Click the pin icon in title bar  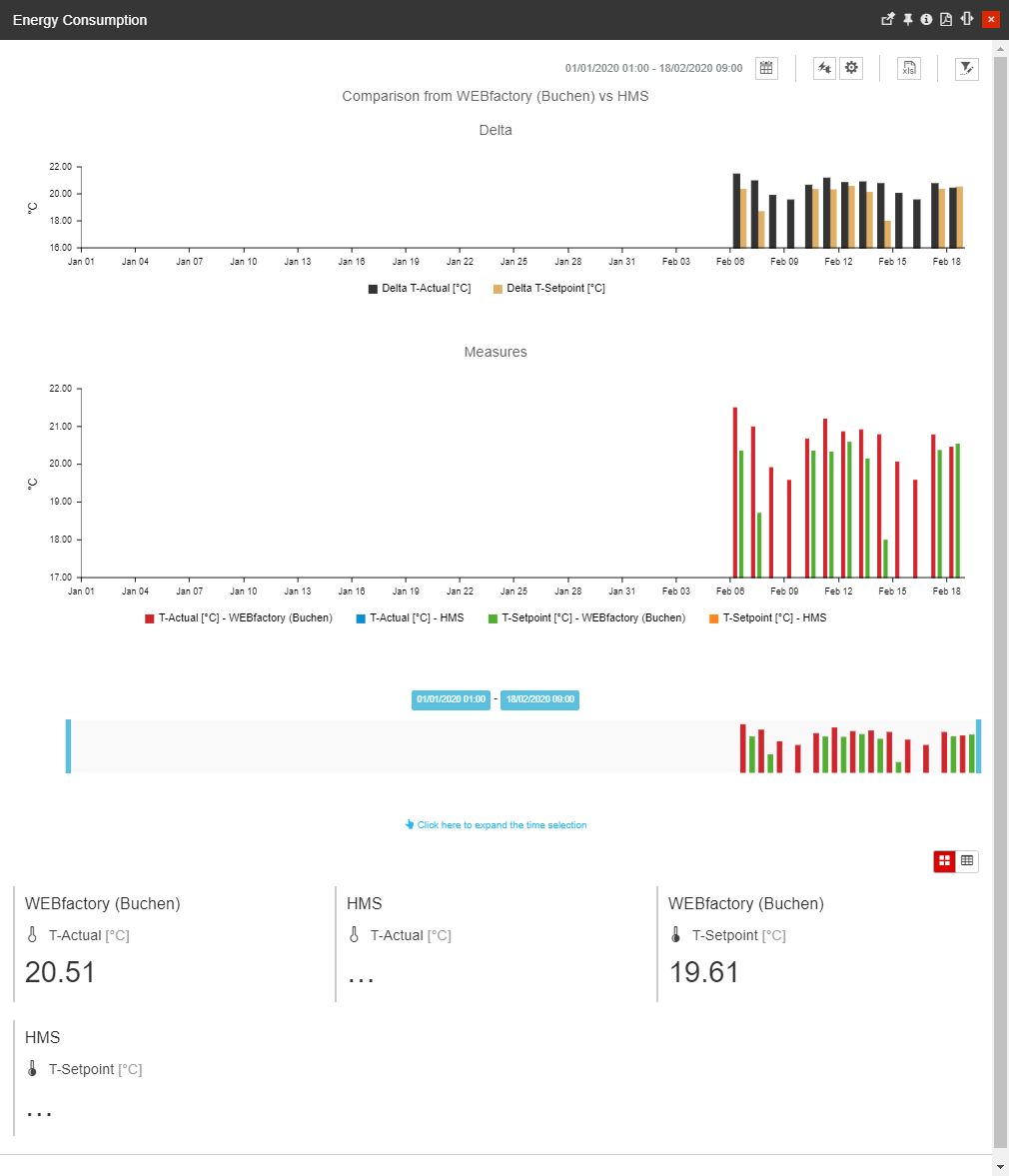(908, 19)
